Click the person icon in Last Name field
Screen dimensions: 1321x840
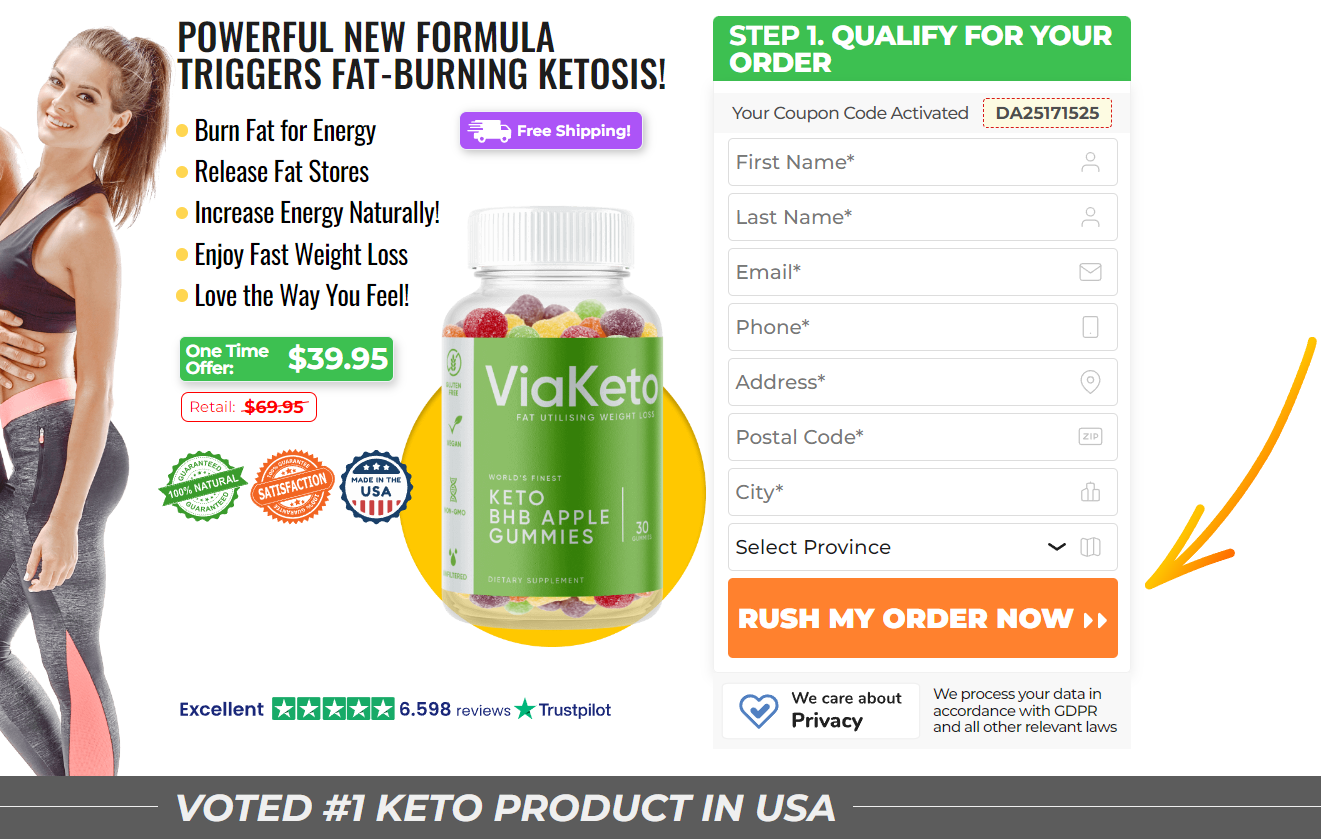click(1090, 217)
